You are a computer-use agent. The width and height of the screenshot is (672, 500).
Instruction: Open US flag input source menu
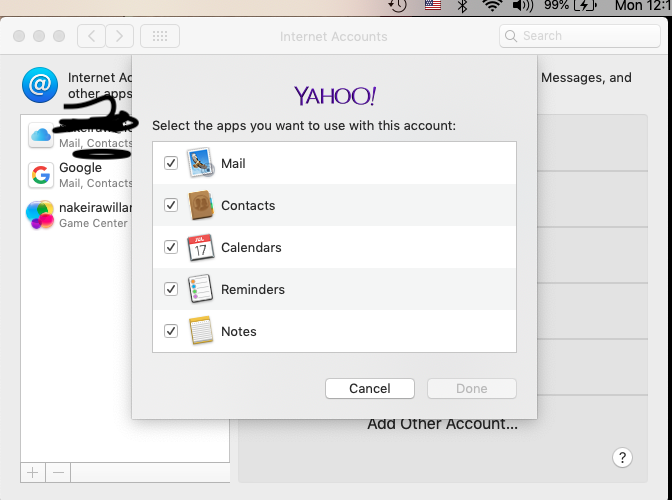pos(433,5)
